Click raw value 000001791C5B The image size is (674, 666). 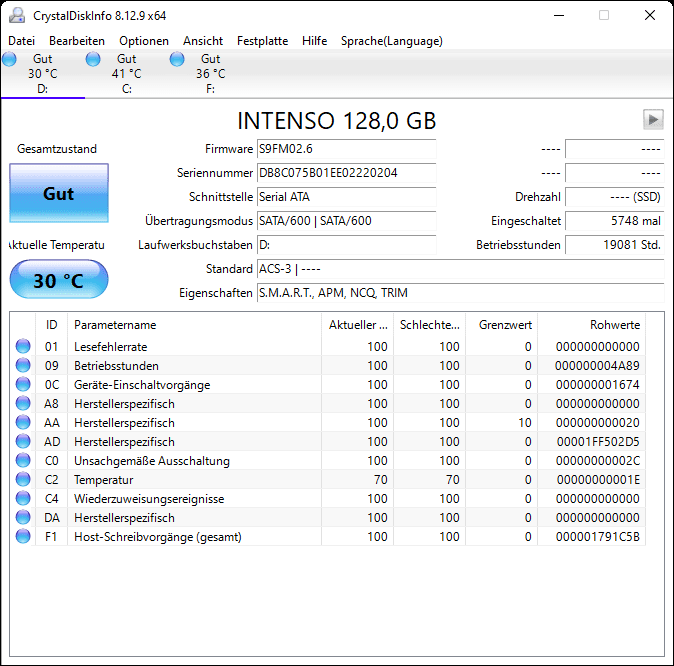[x=597, y=537]
